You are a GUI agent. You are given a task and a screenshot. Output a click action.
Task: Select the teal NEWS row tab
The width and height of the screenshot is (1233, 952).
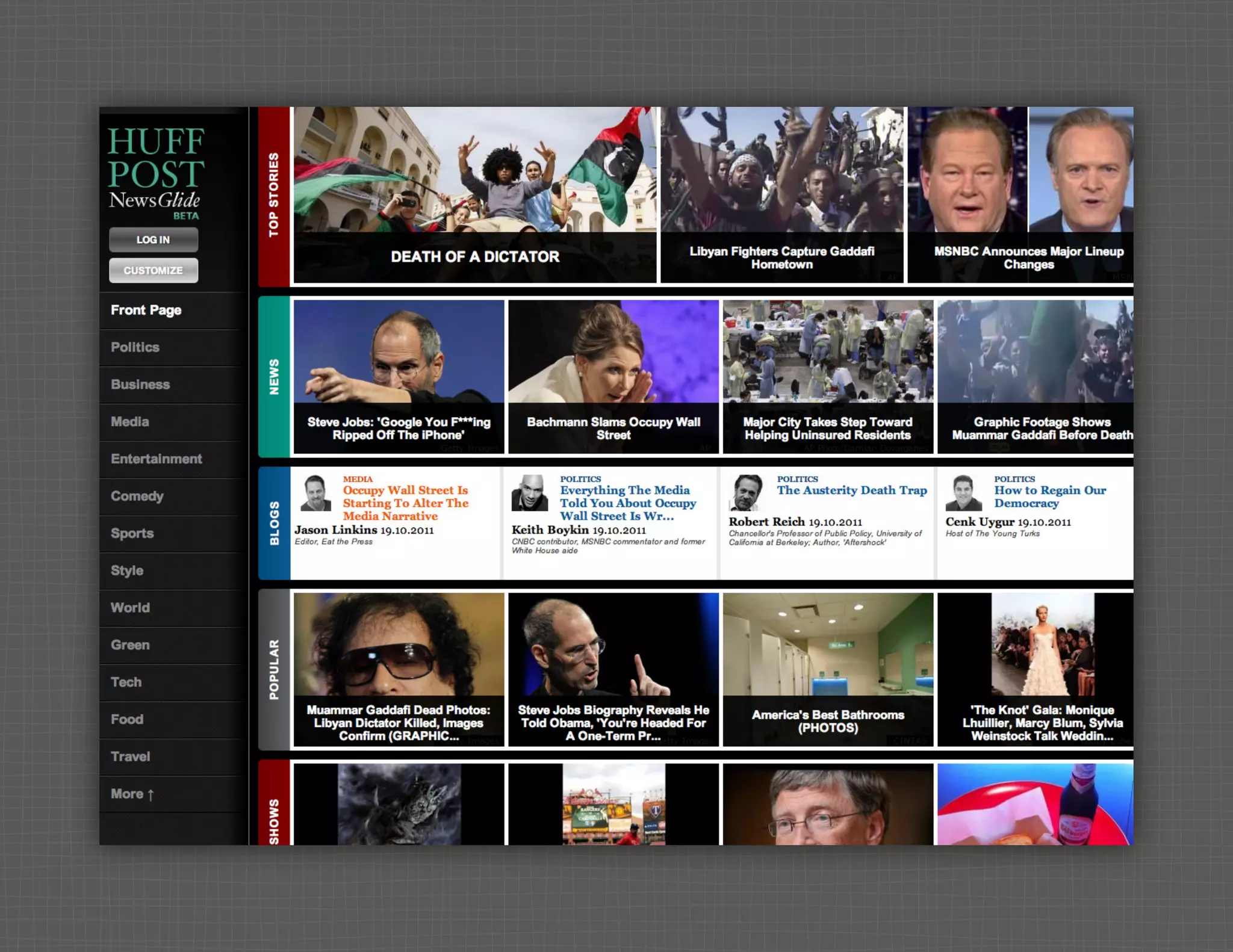[274, 377]
